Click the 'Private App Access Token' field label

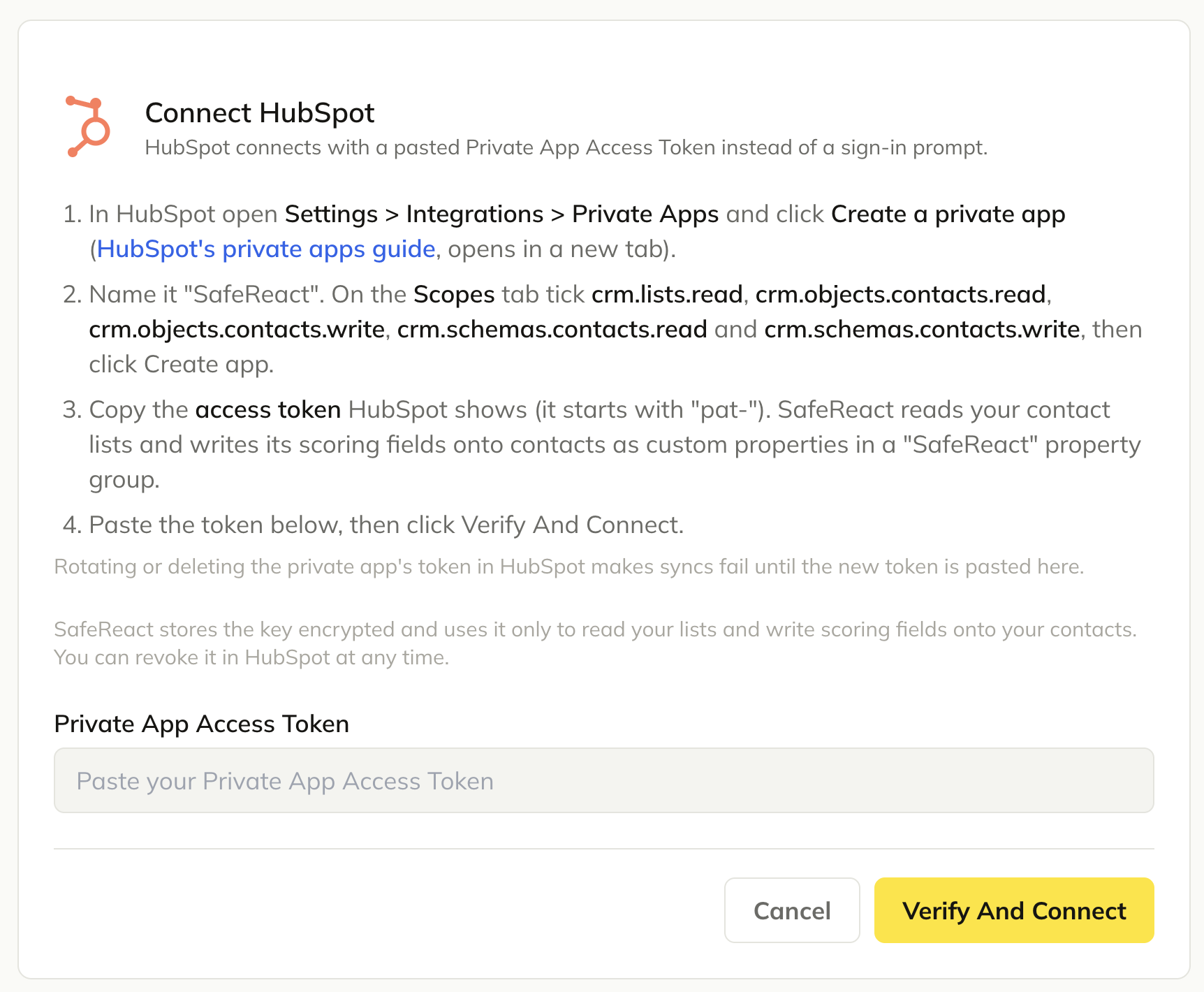tap(202, 724)
